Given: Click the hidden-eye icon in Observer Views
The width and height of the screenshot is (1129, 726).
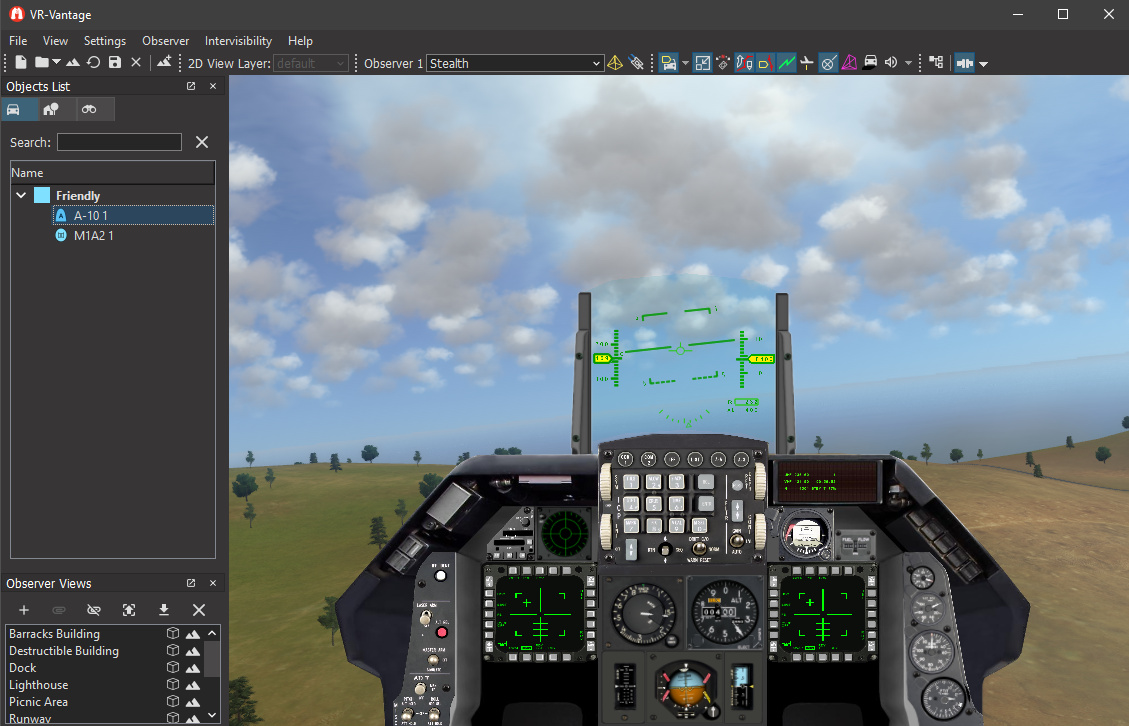Looking at the screenshot, I should [94, 610].
